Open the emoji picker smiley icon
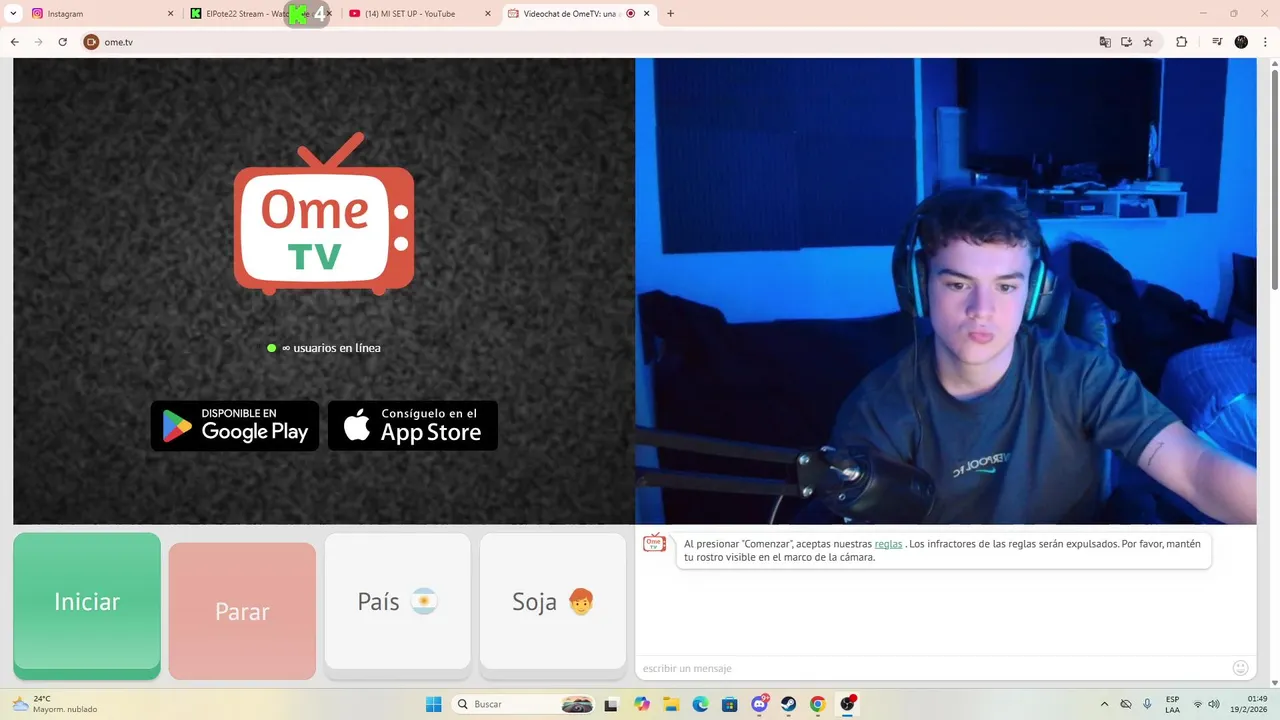 [x=1241, y=668]
